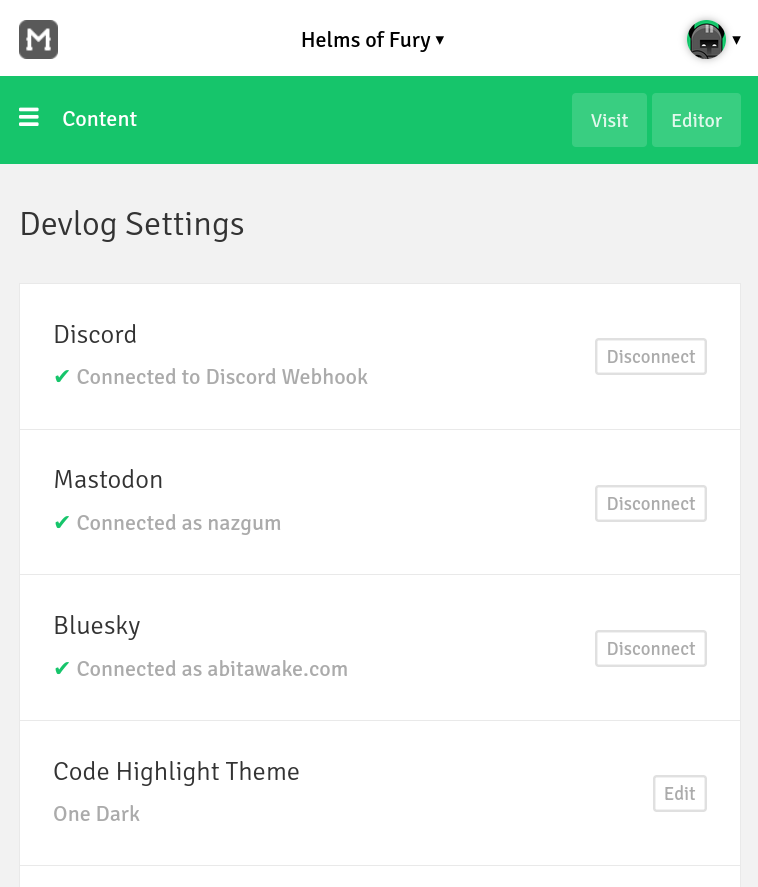
Task: Disconnect the Discord webhook
Action: pos(651,356)
